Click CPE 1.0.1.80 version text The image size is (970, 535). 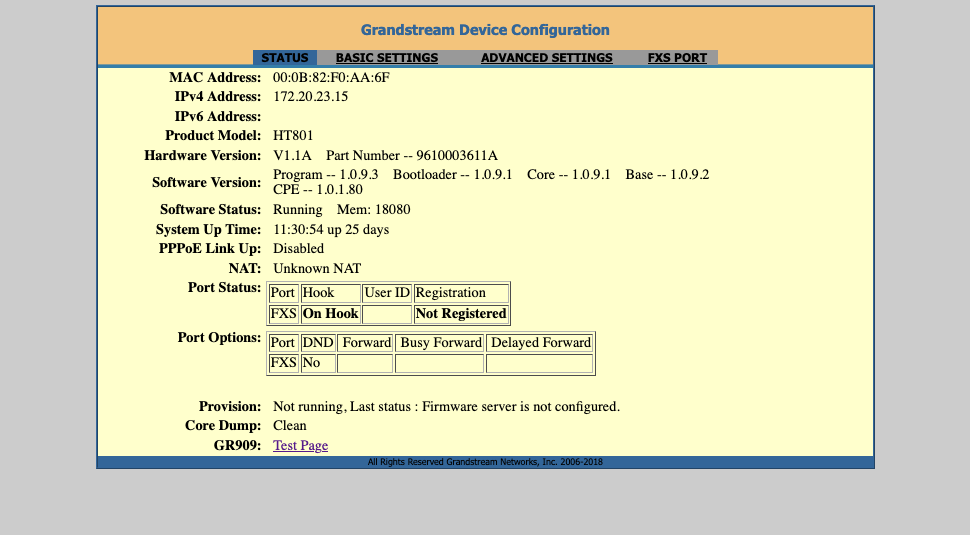click(318, 189)
